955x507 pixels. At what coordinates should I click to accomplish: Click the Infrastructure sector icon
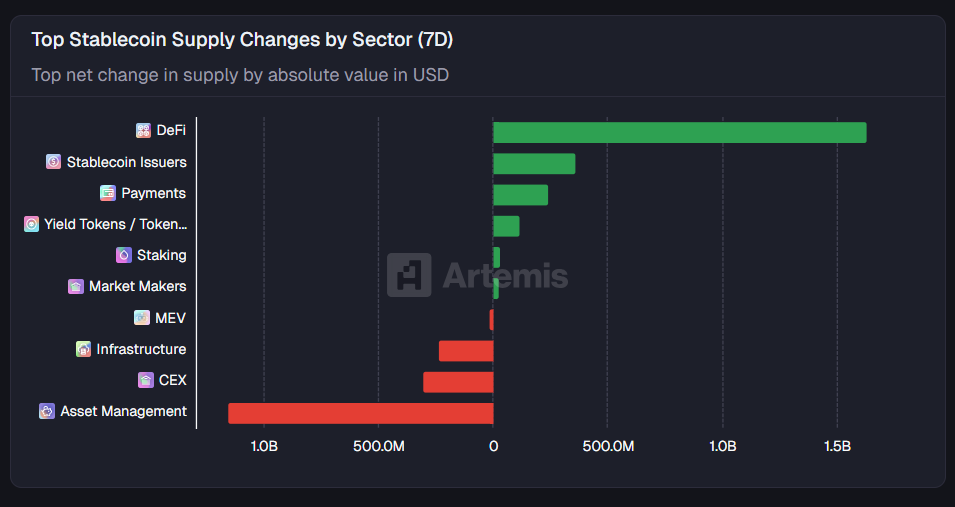point(84,349)
